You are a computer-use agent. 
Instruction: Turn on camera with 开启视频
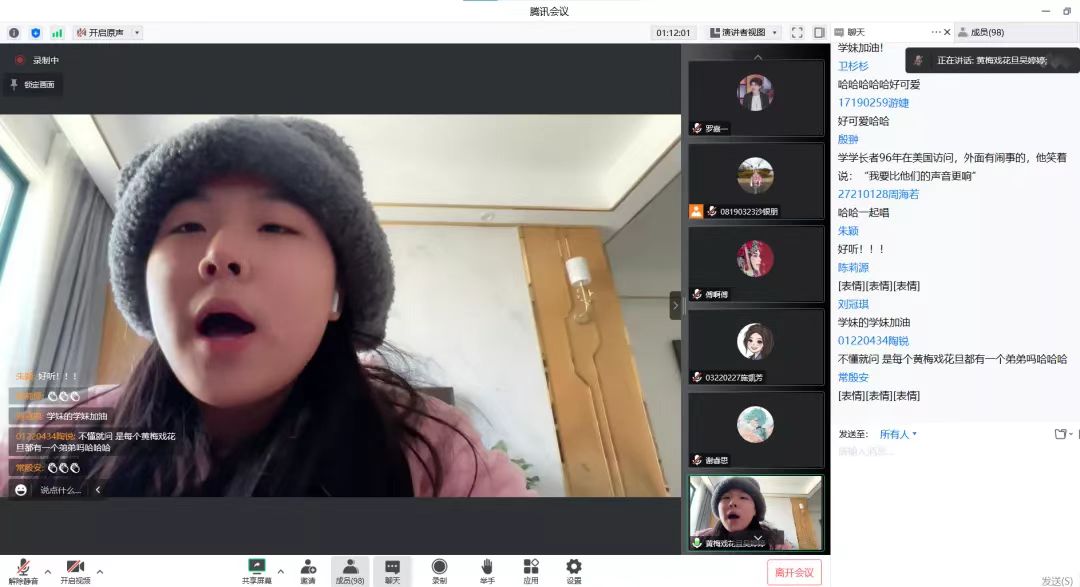pos(75,570)
